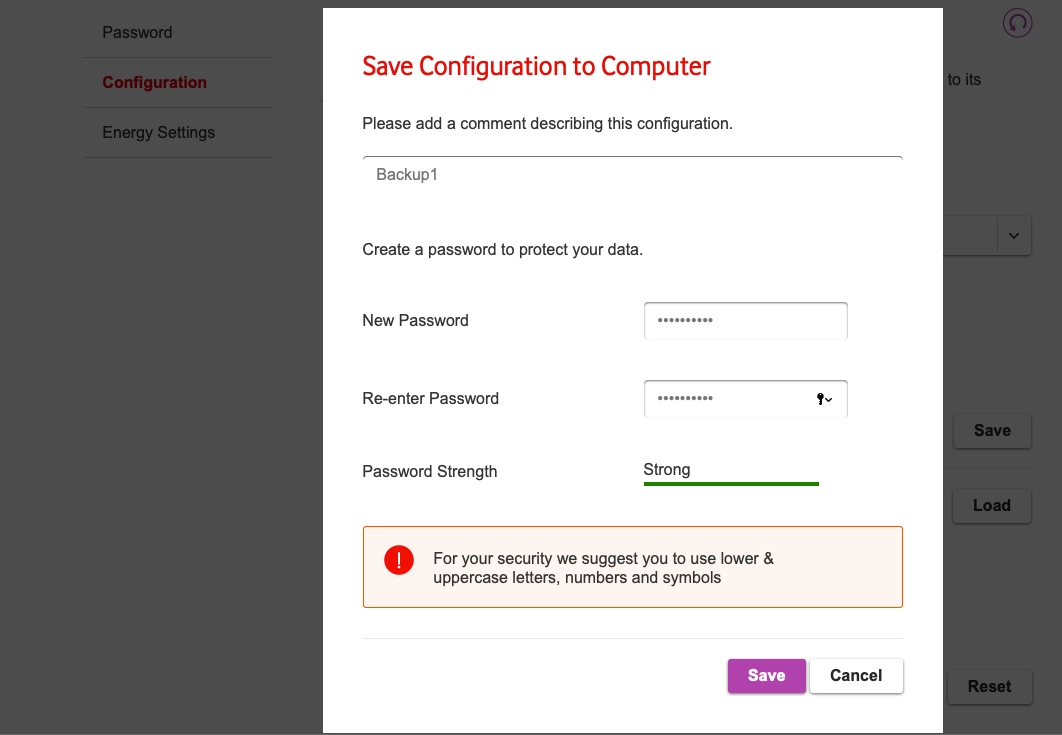Select Configuration in the sidebar
Viewport: 1062px width, 735px height.
[x=154, y=82]
